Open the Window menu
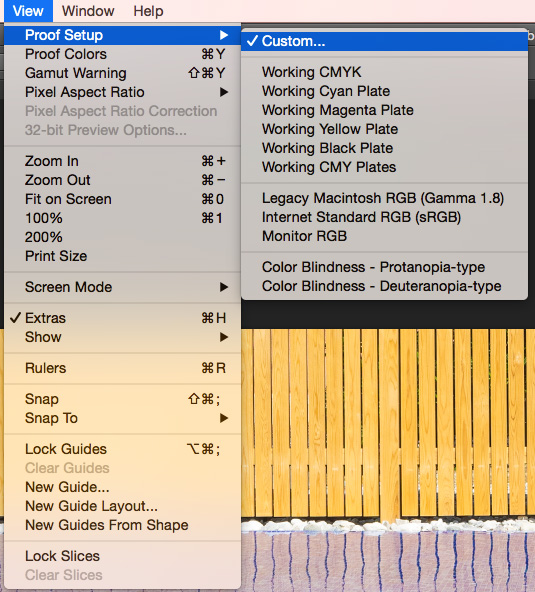 pos(88,11)
